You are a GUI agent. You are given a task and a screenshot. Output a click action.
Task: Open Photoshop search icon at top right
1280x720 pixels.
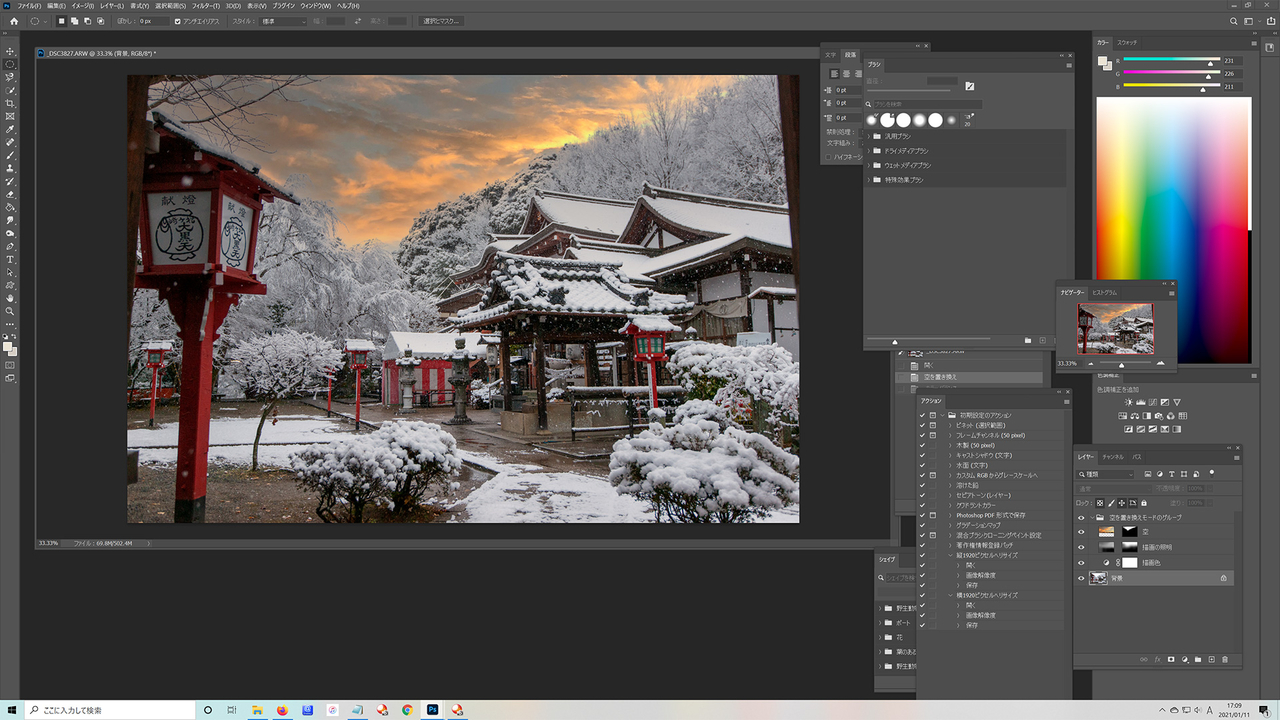tap(1233, 21)
